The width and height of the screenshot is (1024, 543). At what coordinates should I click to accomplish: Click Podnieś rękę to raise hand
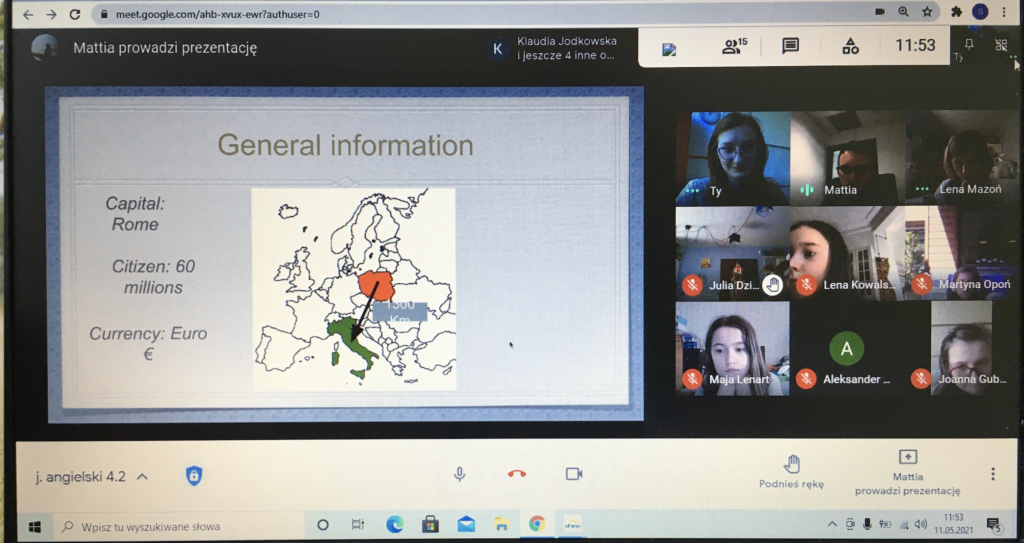[792, 472]
